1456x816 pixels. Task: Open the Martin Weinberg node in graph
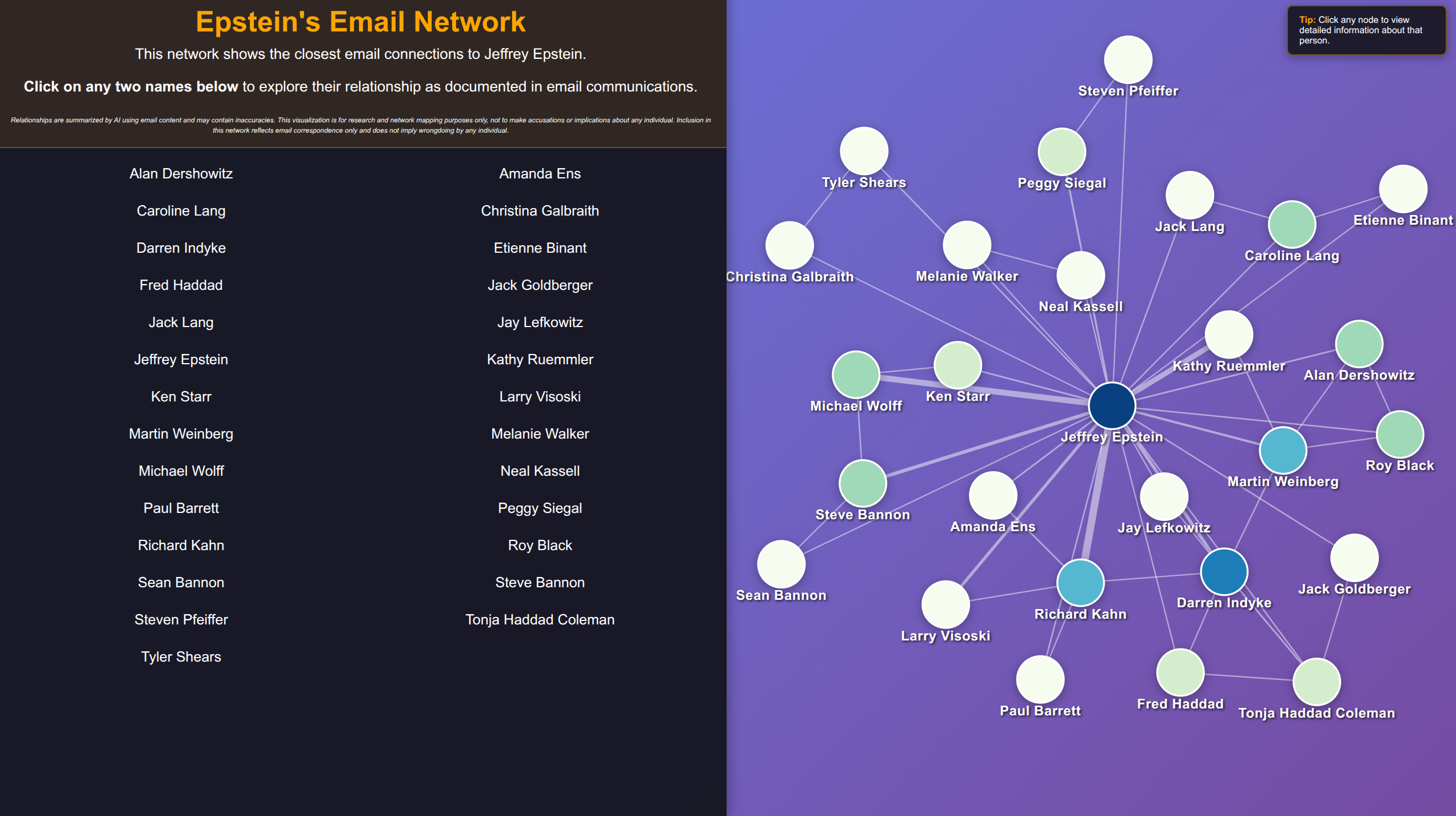click(x=1282, y=450)
